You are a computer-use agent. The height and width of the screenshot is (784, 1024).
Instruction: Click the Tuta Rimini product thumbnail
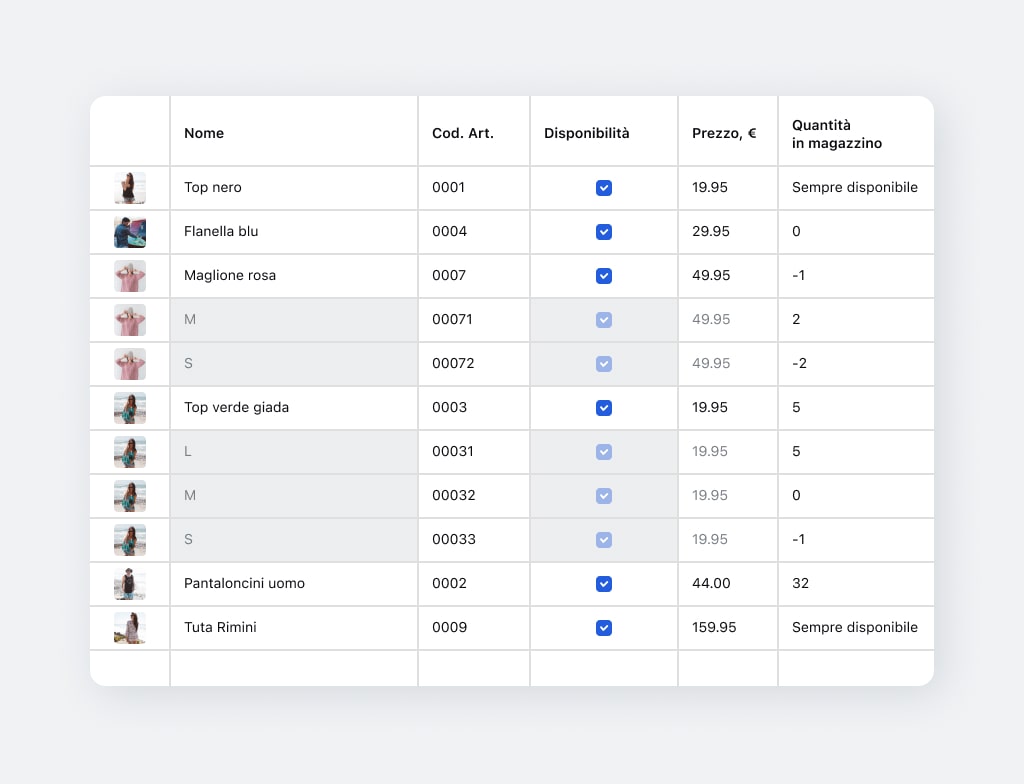point(130,628)
